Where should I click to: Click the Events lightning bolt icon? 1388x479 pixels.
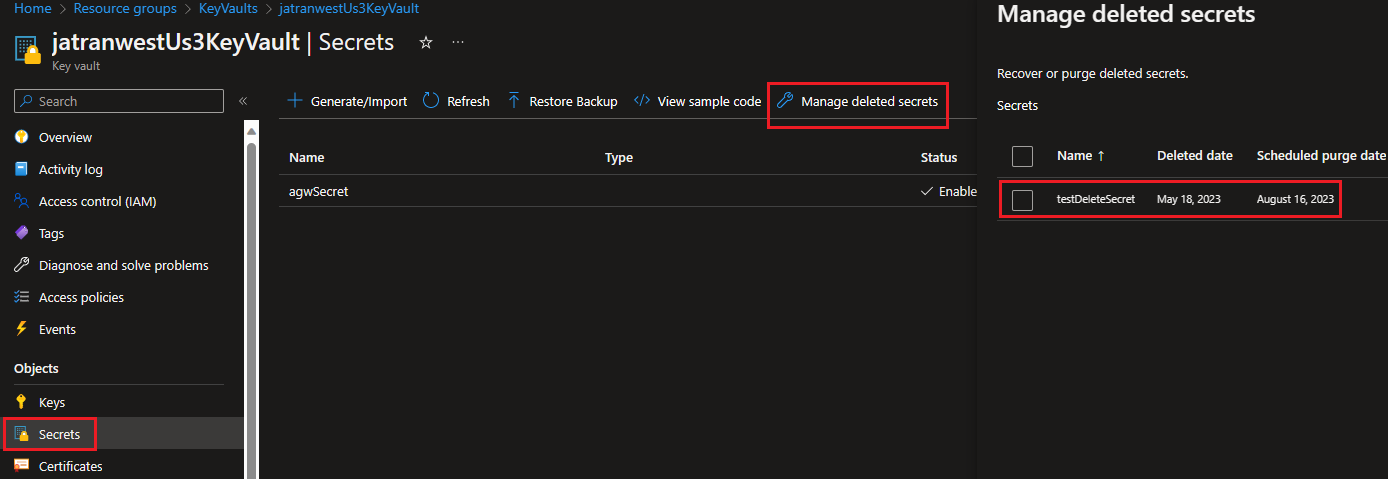click(x=21, y=329)
